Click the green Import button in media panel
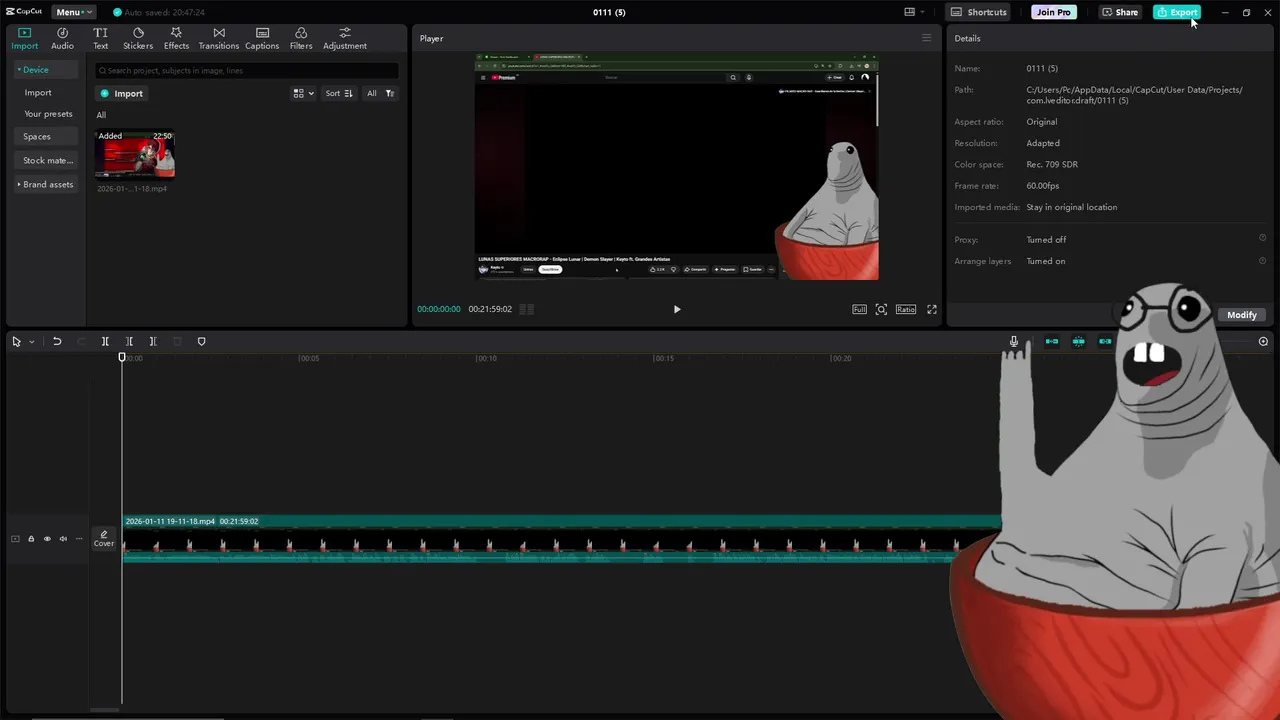The width and height of the screenshot is (1280, 720). click(x=121, y=93)
